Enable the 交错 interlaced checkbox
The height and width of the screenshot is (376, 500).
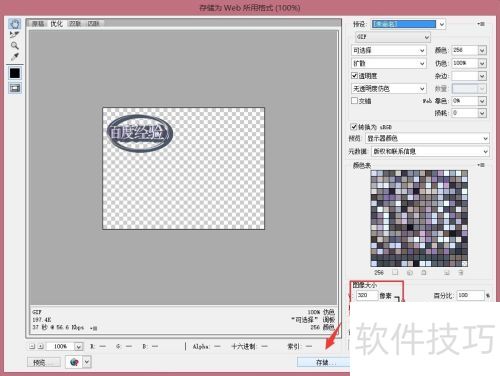[x=355, y=100]
